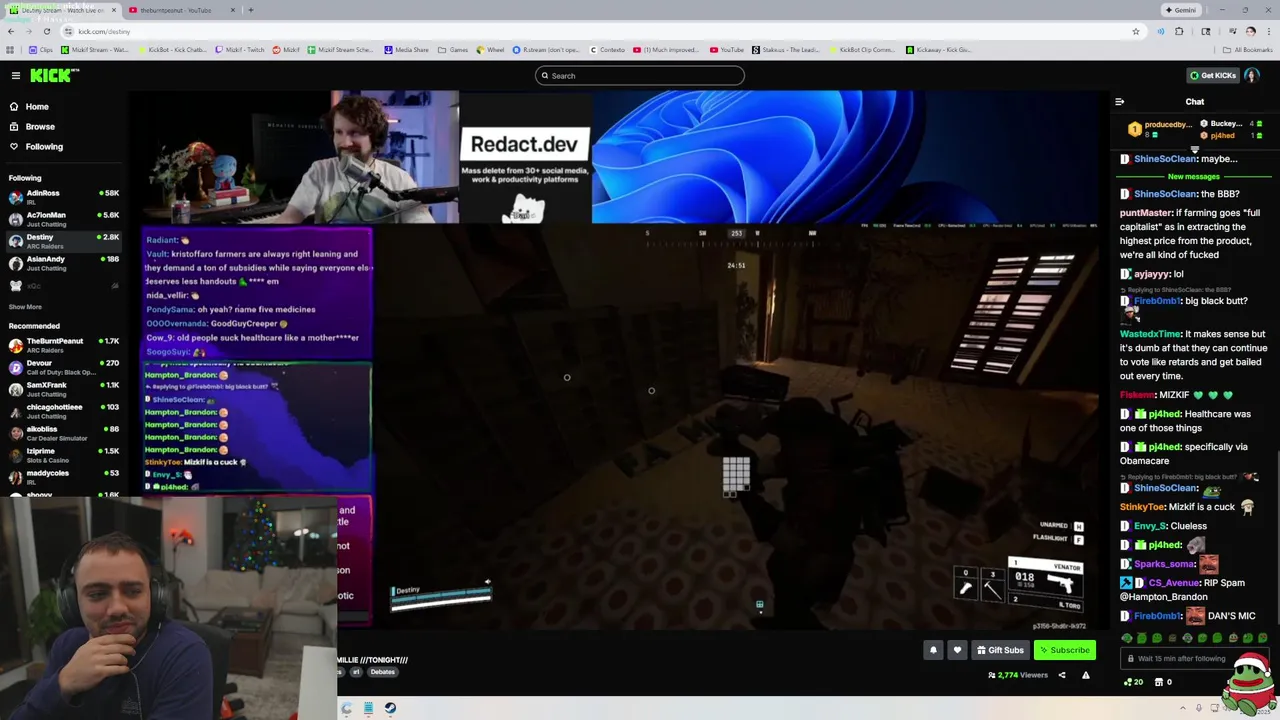Open the Chrome three-dot menu
Image resolution: width=1280 pixels, height=720 pixels.
point(1269,31)
